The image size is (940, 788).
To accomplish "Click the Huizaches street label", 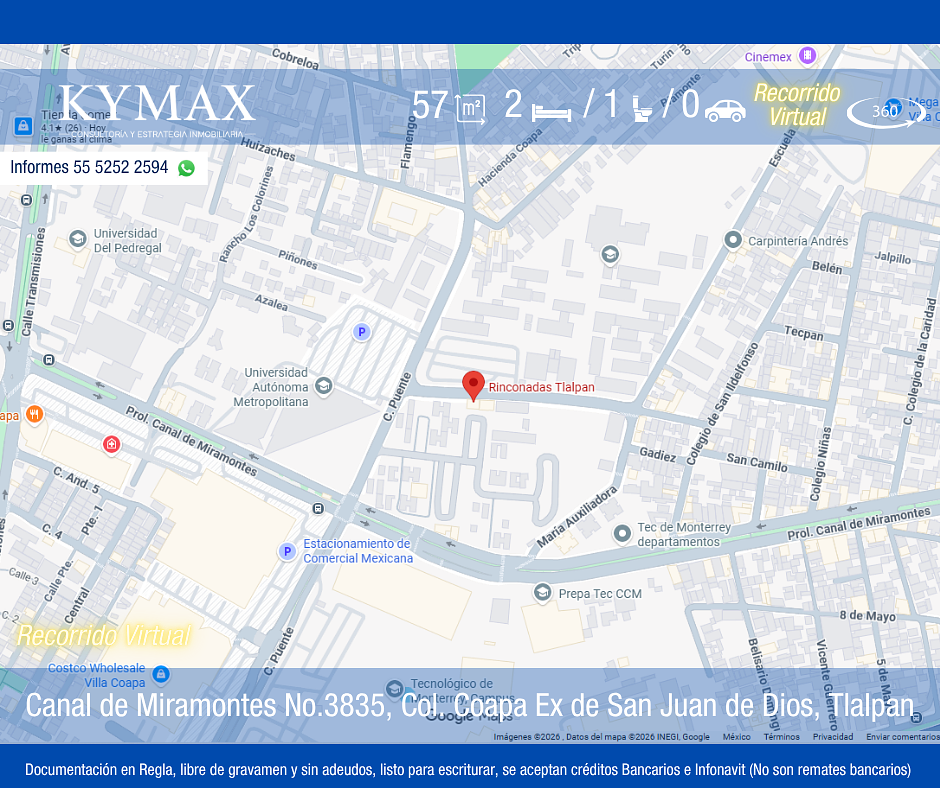I will (268, 149).
